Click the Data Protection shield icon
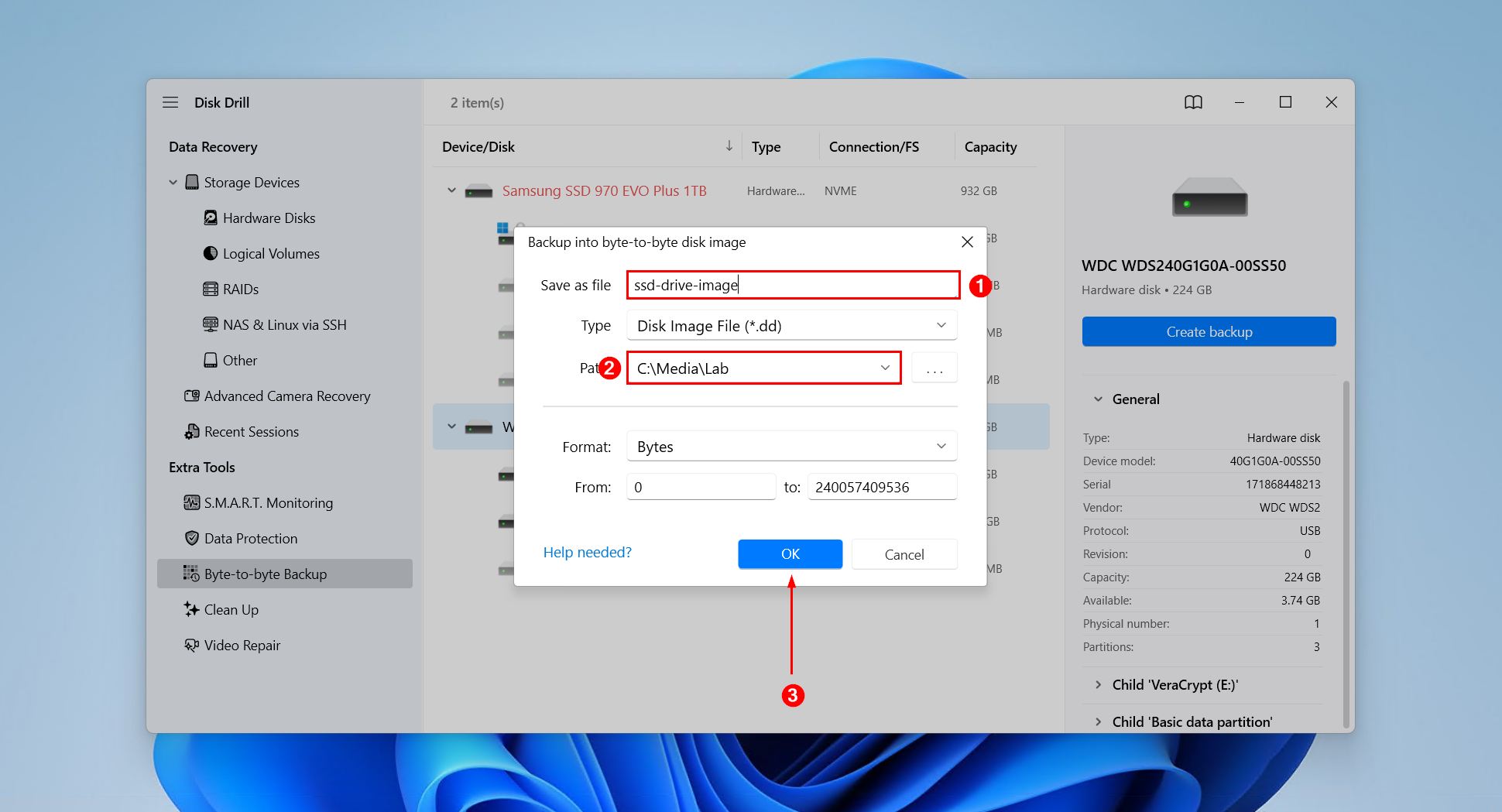This screenshot has width=1502, height=812. click(192, 538)
